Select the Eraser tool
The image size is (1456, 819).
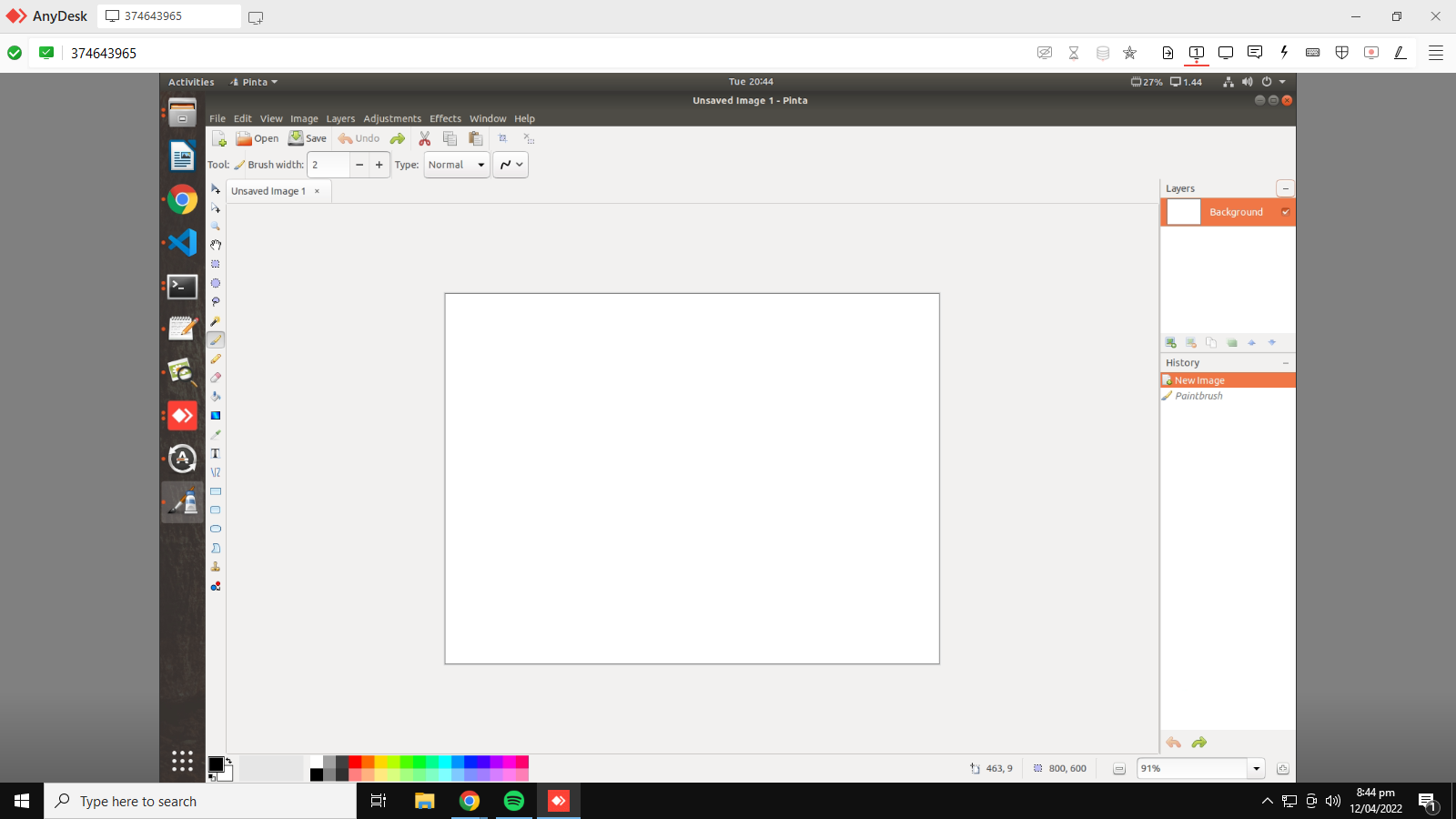click(x=216, y=378)
